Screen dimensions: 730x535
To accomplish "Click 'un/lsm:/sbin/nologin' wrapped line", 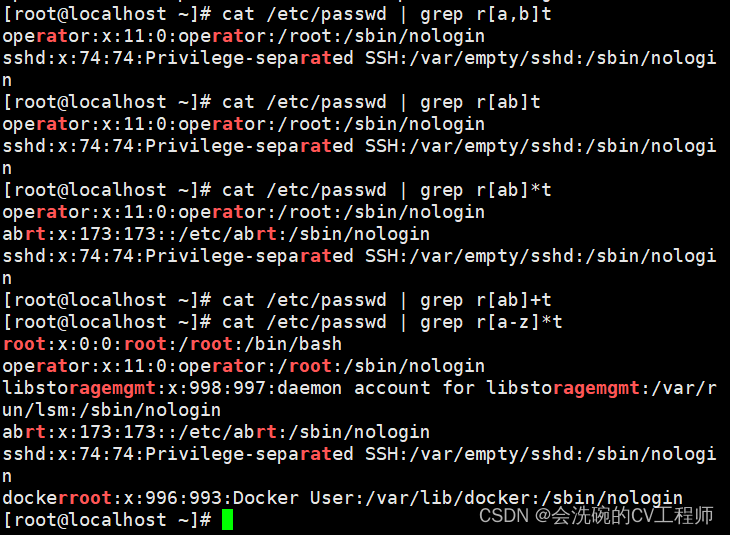I will (112, 410).
